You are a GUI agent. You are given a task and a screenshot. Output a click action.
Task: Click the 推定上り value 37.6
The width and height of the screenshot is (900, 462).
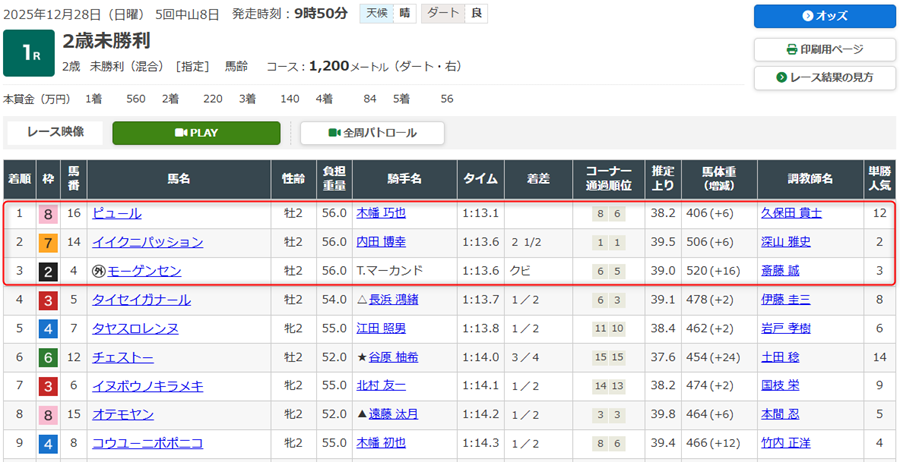(x=664, y=358)
